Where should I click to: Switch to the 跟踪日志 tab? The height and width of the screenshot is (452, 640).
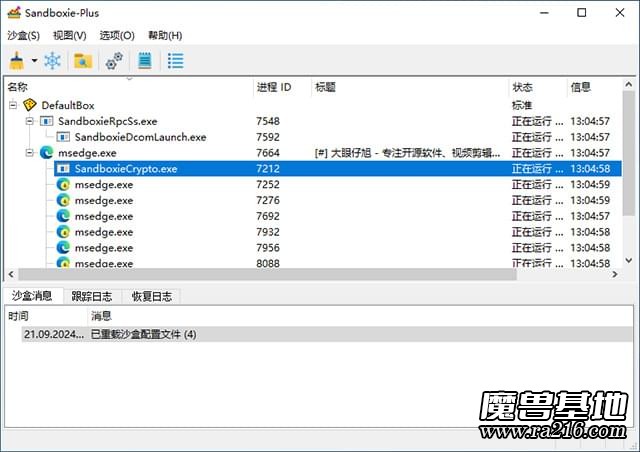92,296
